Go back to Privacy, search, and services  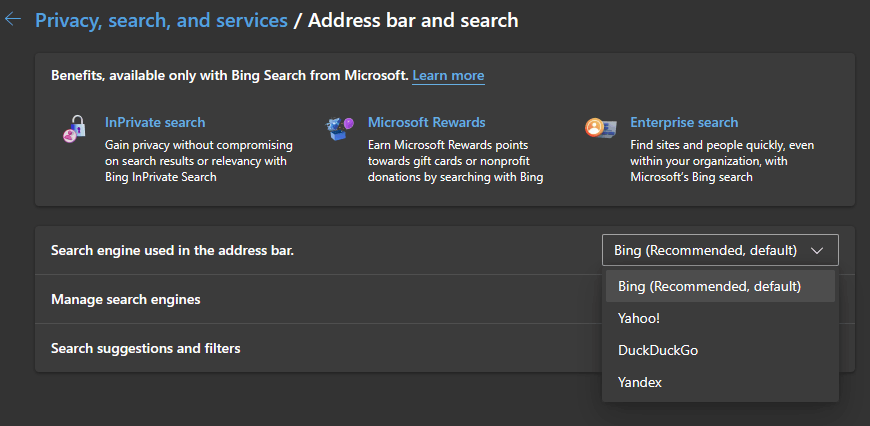tap(161, 20)
